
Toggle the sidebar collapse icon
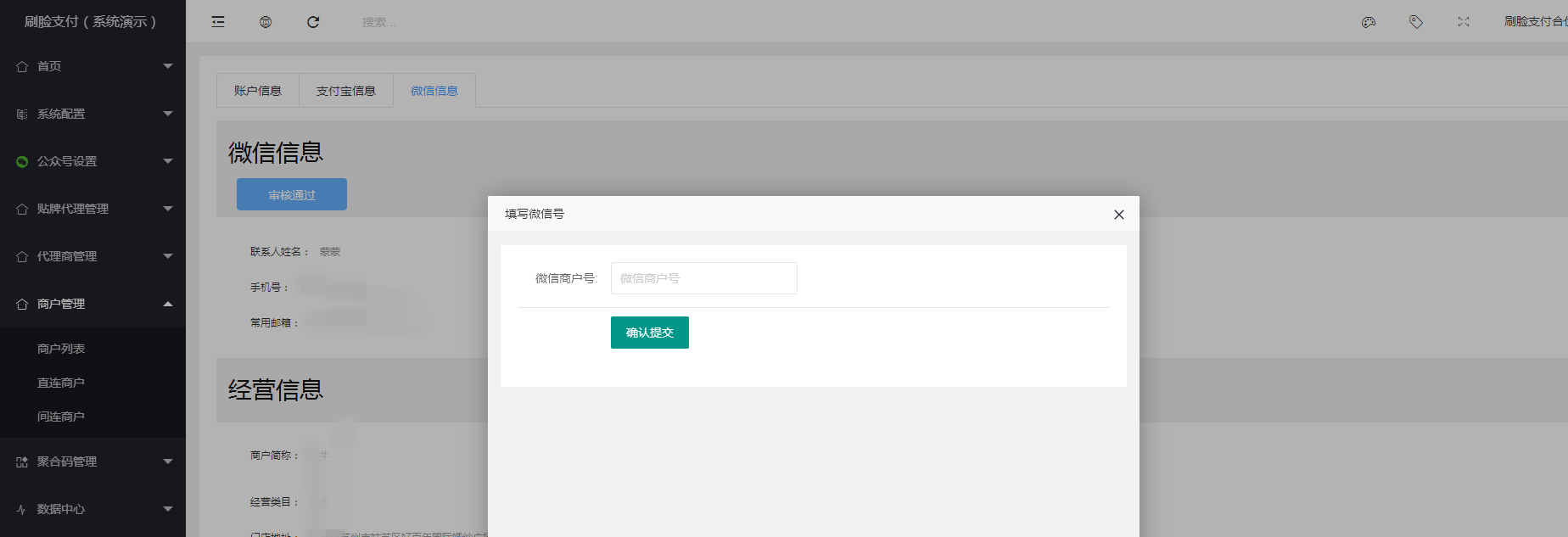point(218,22)
